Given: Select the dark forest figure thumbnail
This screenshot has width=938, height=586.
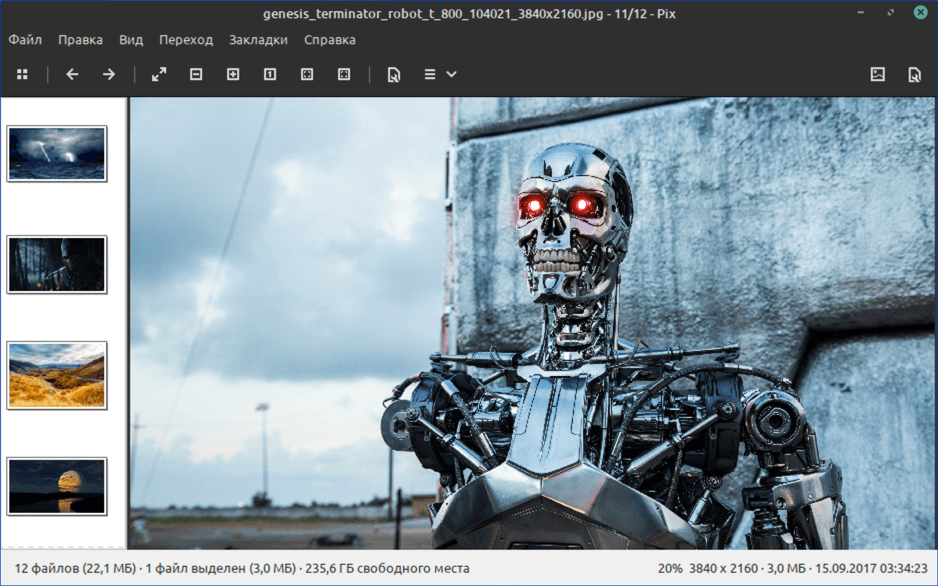Looking at the screenshot, I should click(57, 264).
